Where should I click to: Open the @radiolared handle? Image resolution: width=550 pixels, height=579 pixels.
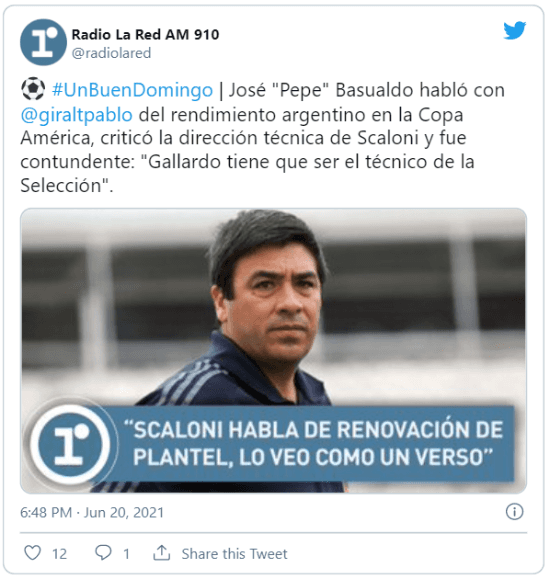(x=111, y=53)
